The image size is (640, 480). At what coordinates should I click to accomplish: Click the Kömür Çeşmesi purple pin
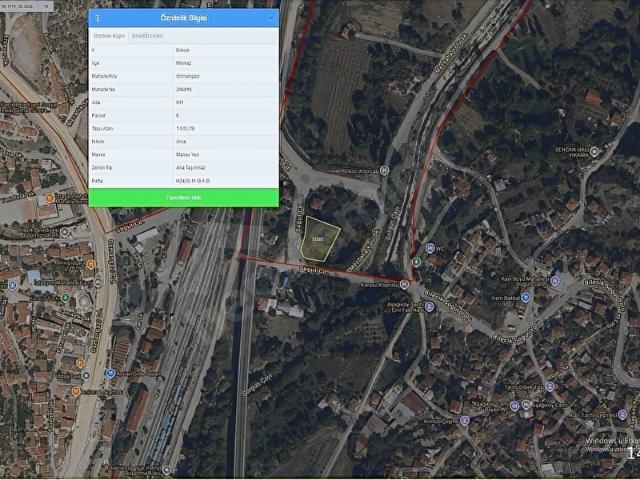464,420
